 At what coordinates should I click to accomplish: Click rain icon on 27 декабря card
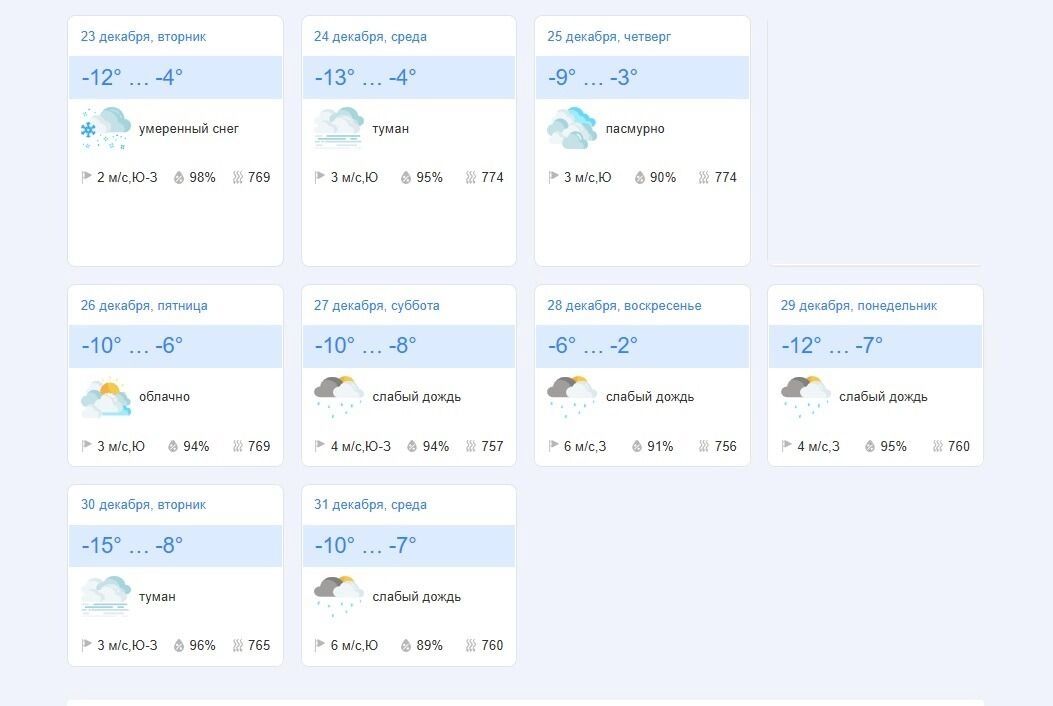coord(338,397)
